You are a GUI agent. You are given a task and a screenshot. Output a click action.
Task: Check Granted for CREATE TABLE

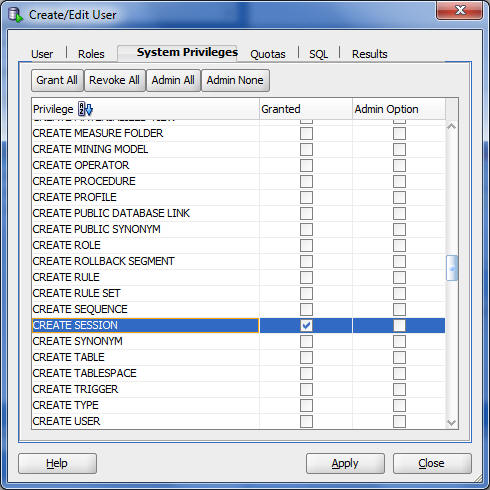click(306, 357)
